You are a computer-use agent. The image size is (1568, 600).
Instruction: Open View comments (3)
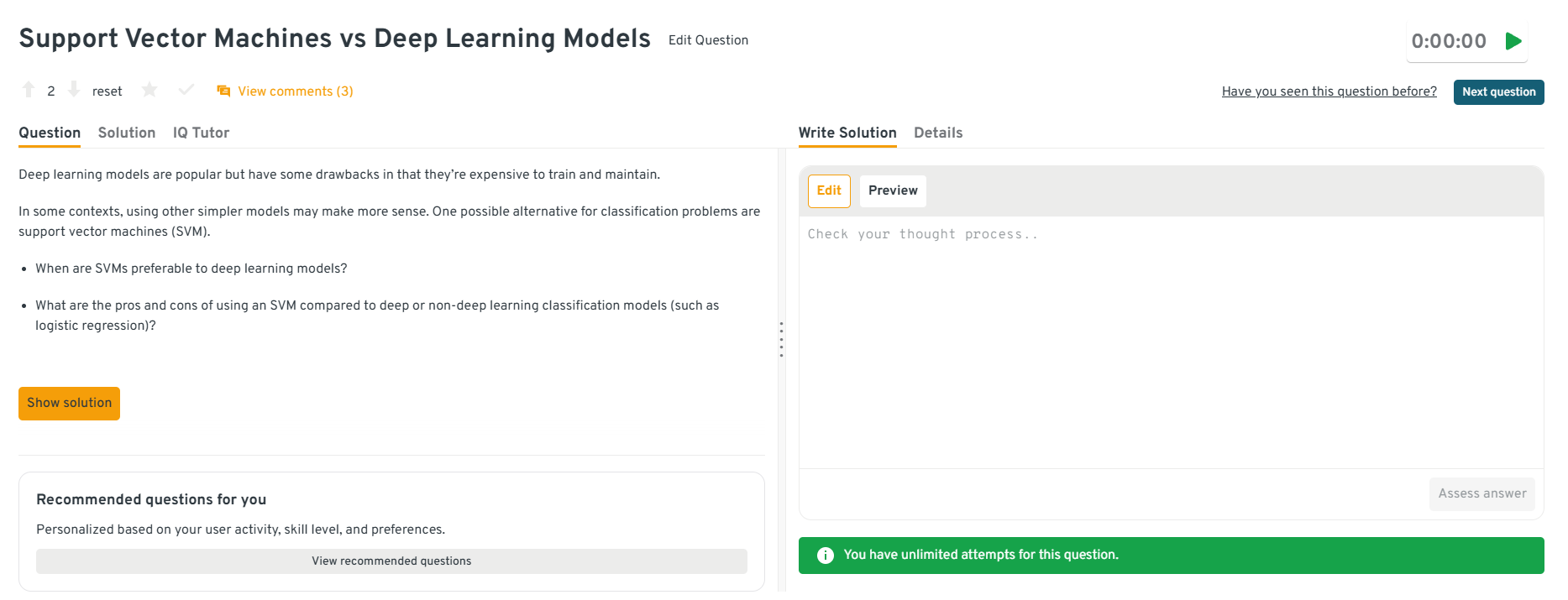pyautogui.click(x=295, y=91)
